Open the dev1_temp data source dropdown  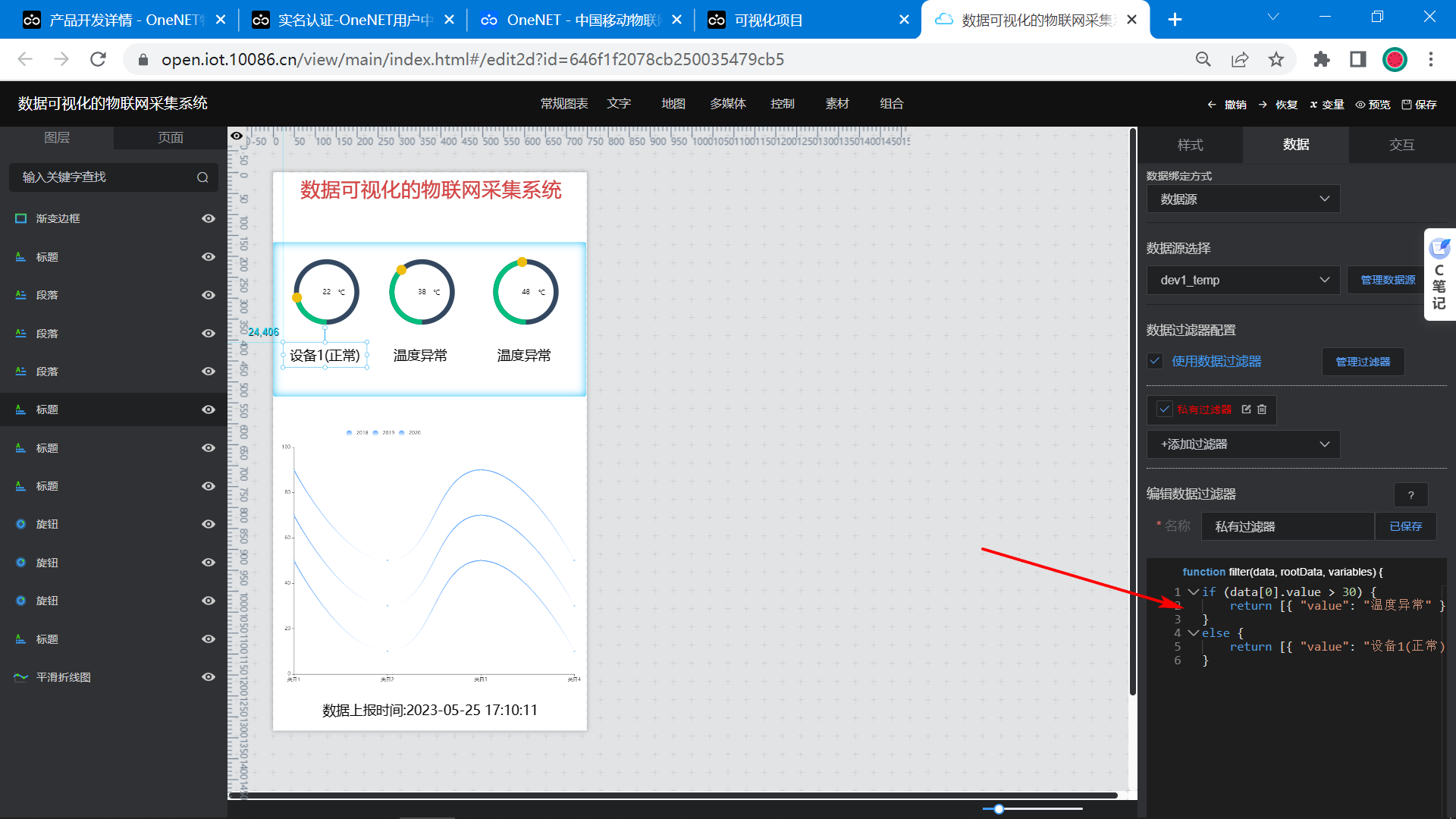[1243, 281]
